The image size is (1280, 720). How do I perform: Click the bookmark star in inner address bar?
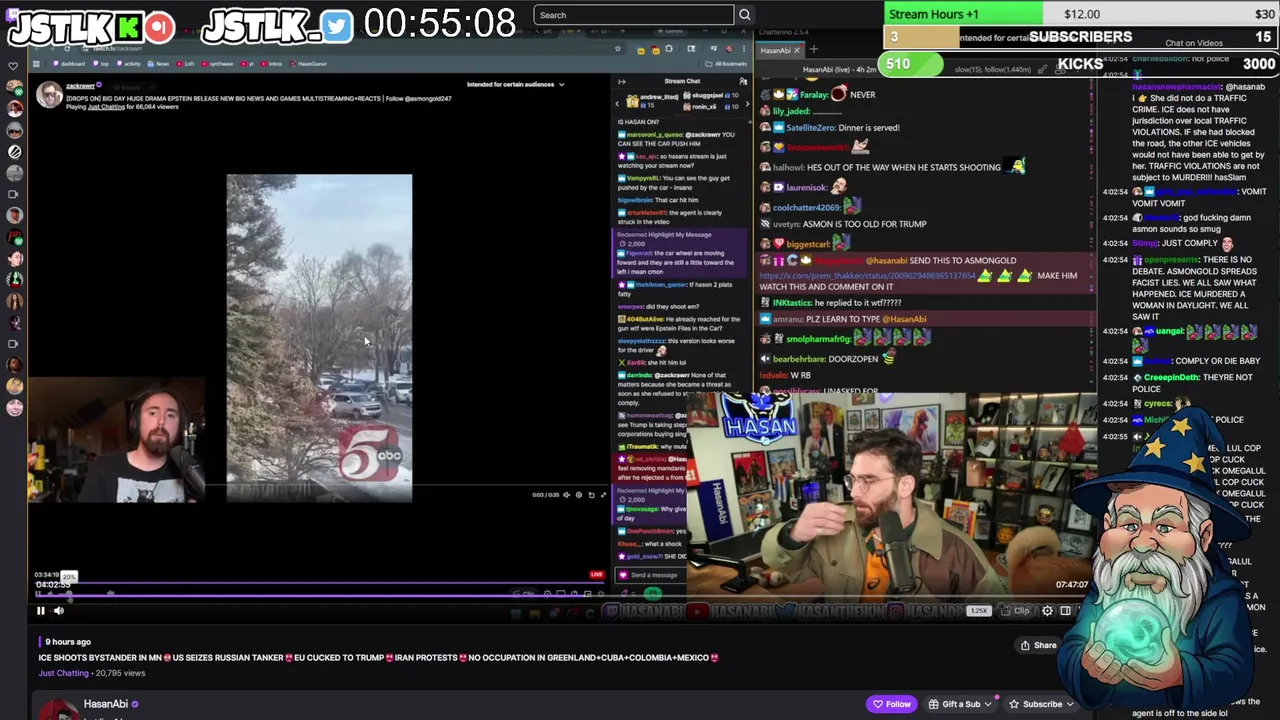(x=618, y=49)
